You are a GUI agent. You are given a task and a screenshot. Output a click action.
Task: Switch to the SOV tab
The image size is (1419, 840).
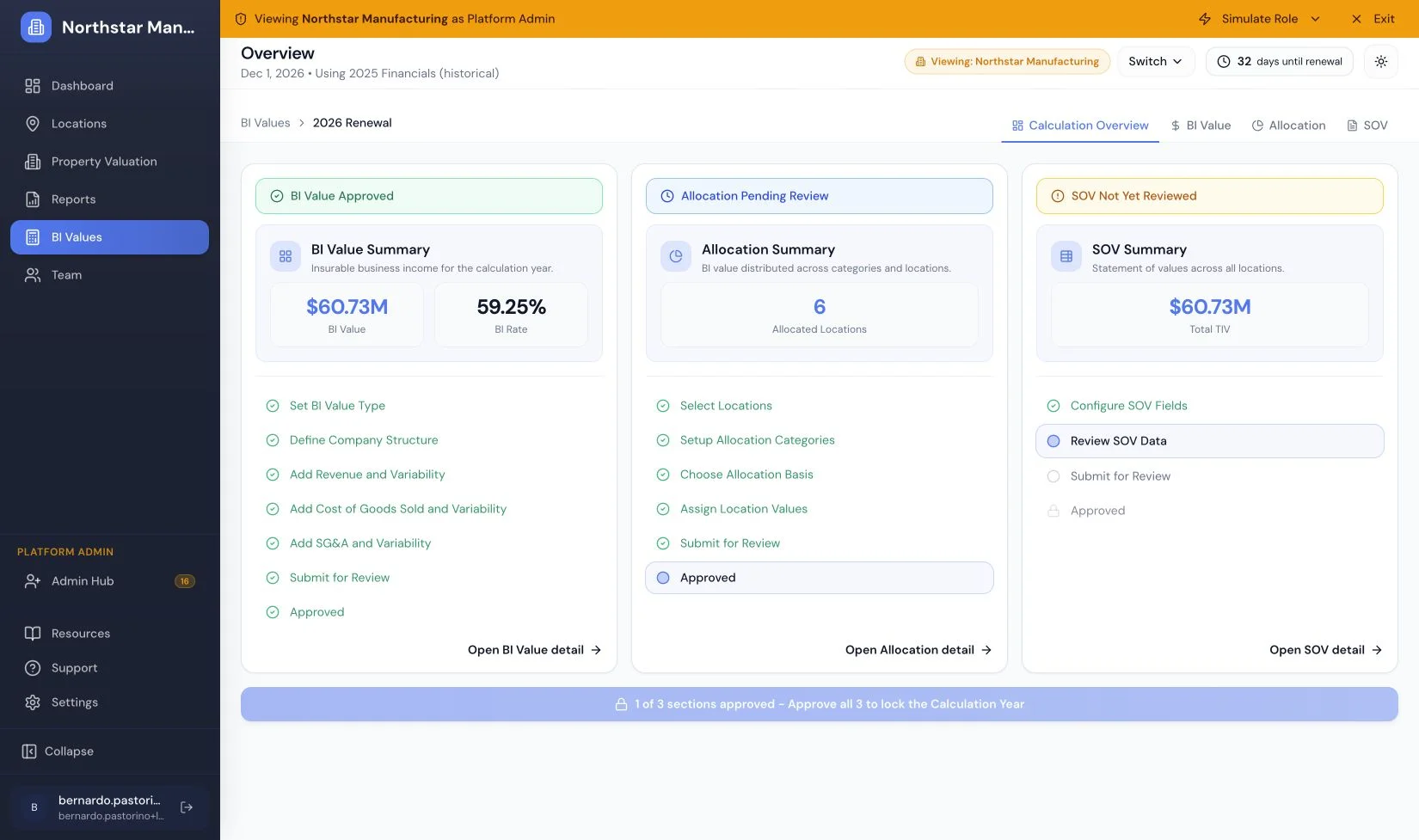(1367, 126)
